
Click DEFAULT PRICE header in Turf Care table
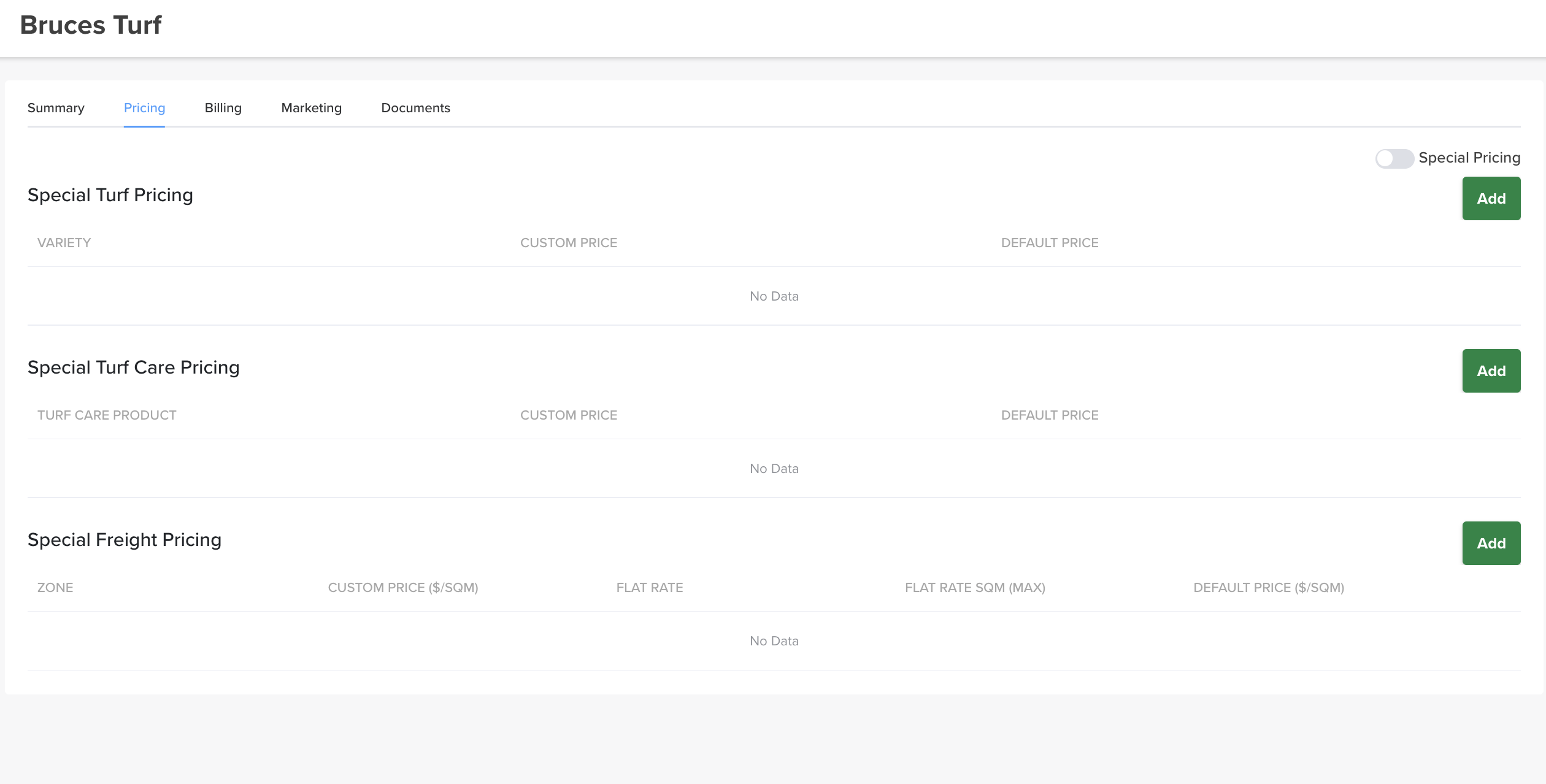coord(1050,415)
